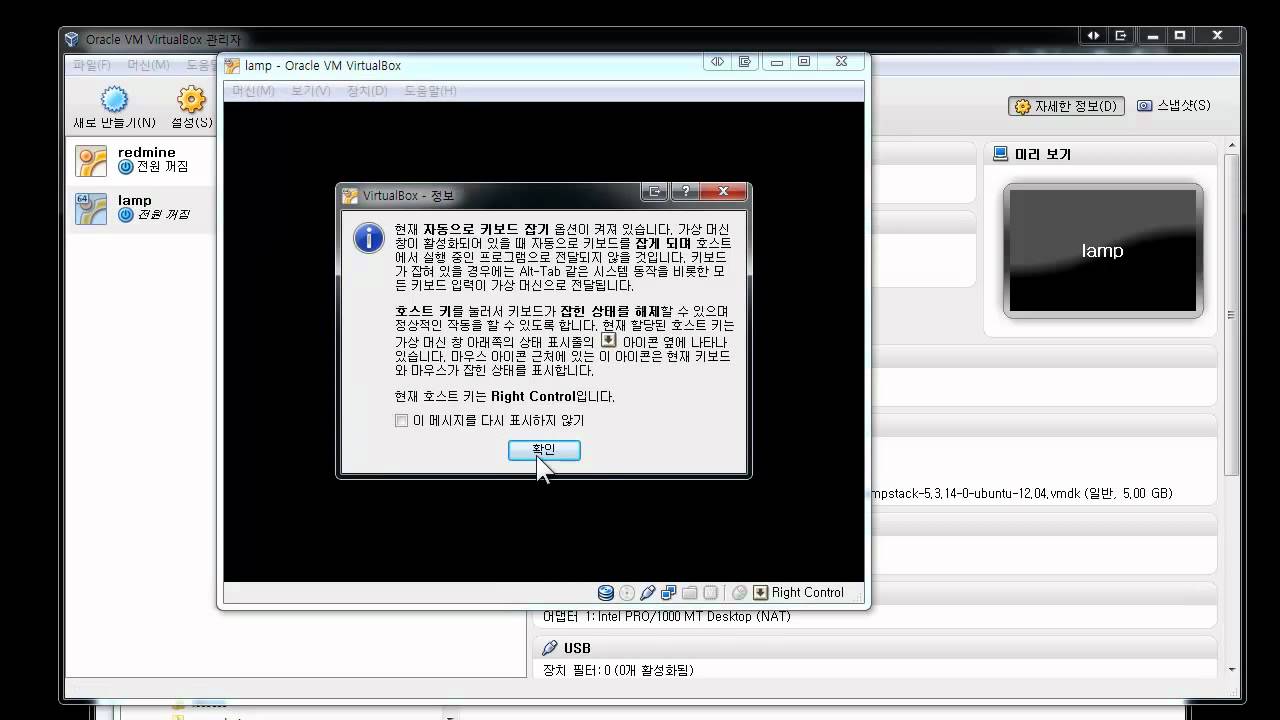Image resolution: width=1280 pixels, height=720 pixels.
Task: Click the network adapter icon in VM status bar
Action: point(669,593)
